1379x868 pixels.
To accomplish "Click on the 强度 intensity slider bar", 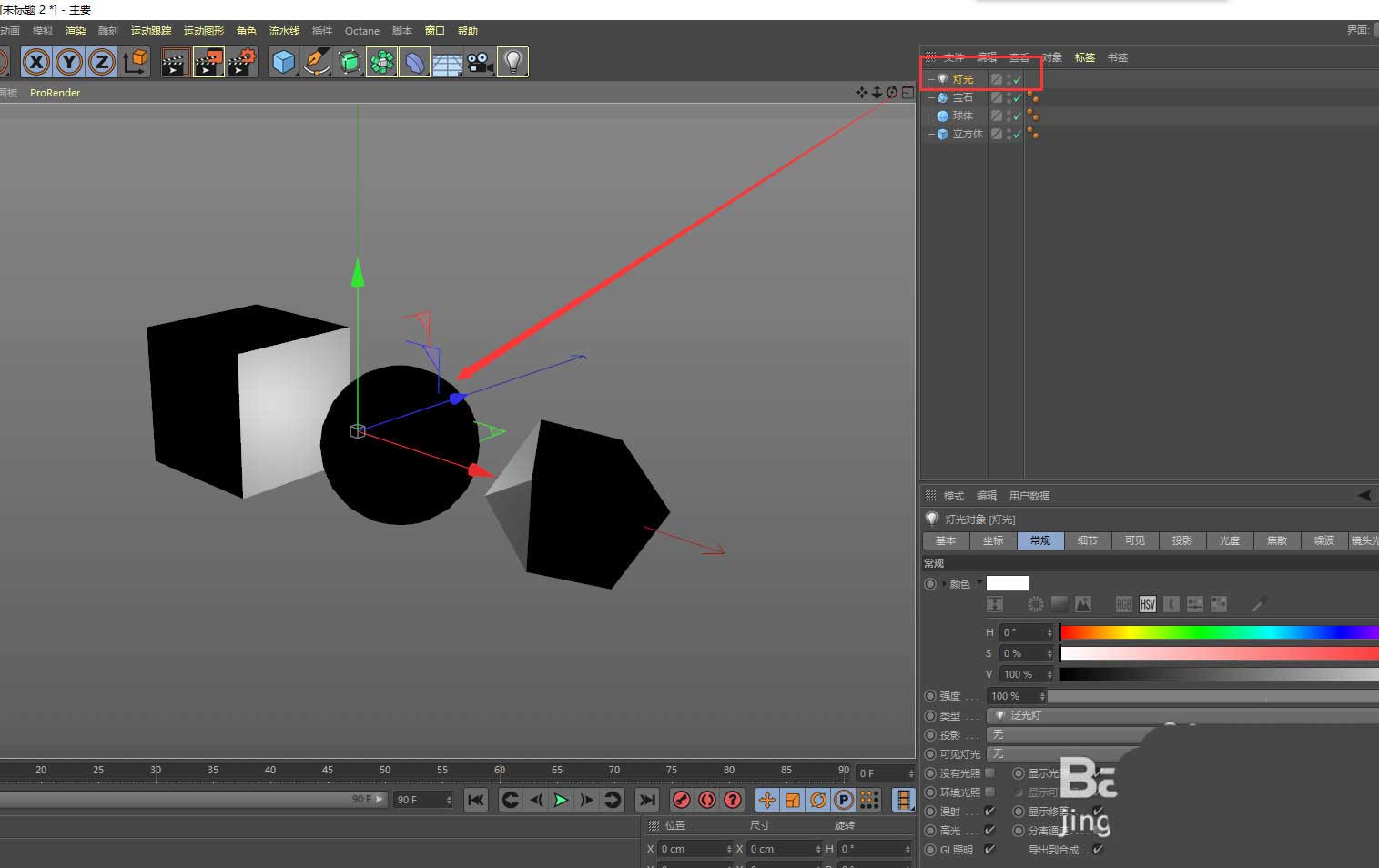I will [1213, 696].
